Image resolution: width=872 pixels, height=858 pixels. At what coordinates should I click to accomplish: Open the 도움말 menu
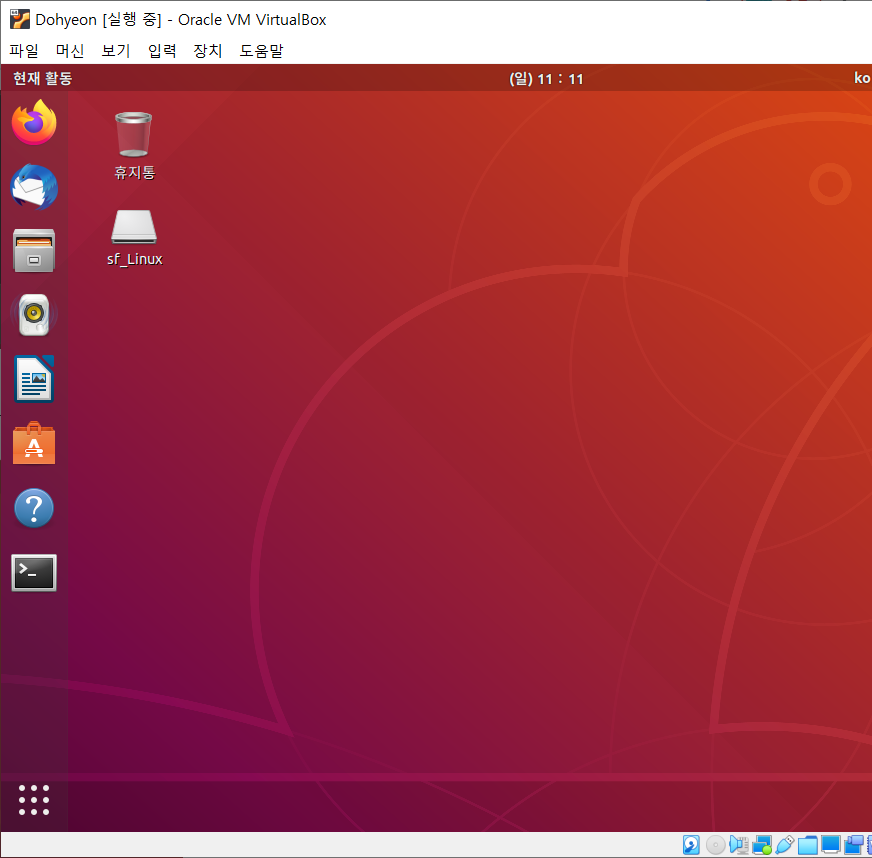point(261,51)
